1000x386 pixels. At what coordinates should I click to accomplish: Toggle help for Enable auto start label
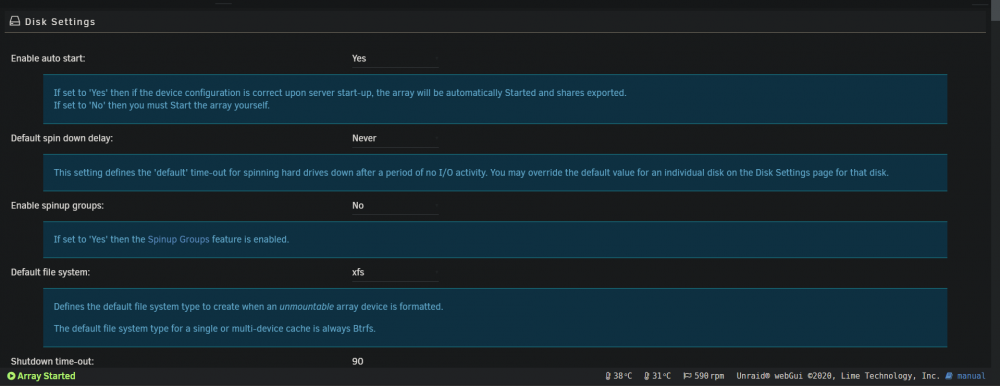tap(48, 58)
